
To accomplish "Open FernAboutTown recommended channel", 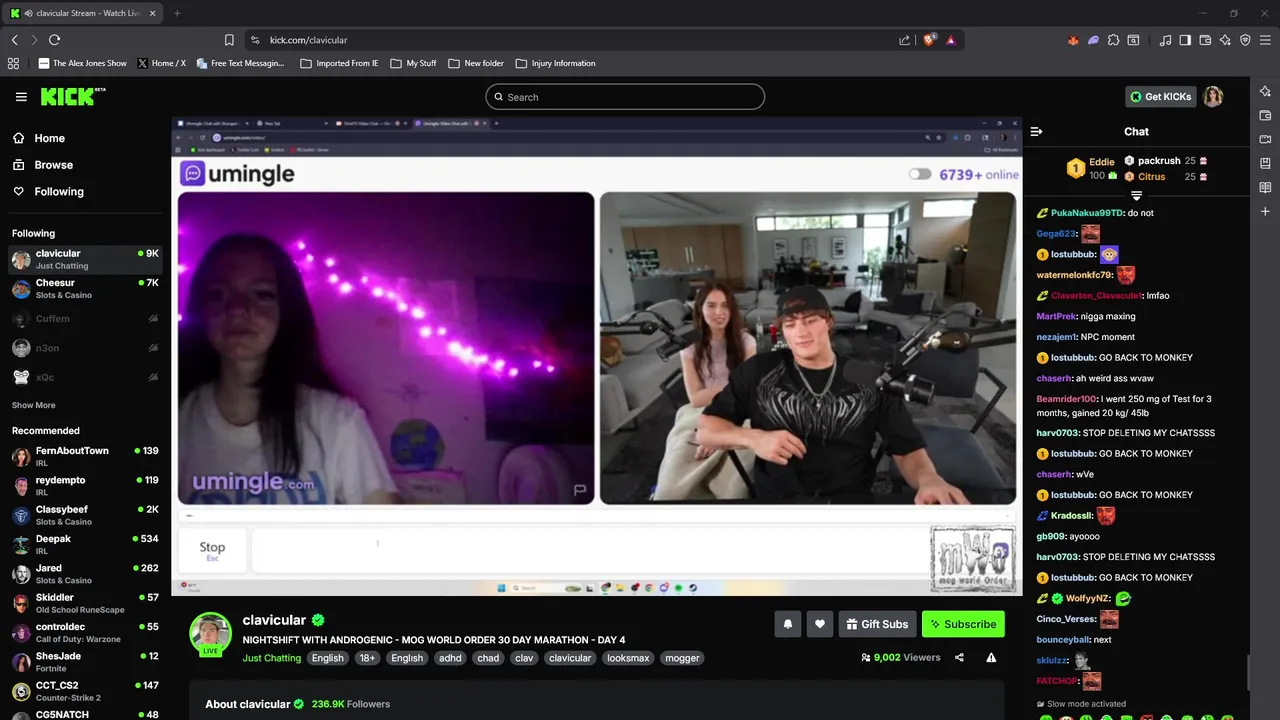I will 85,457.
